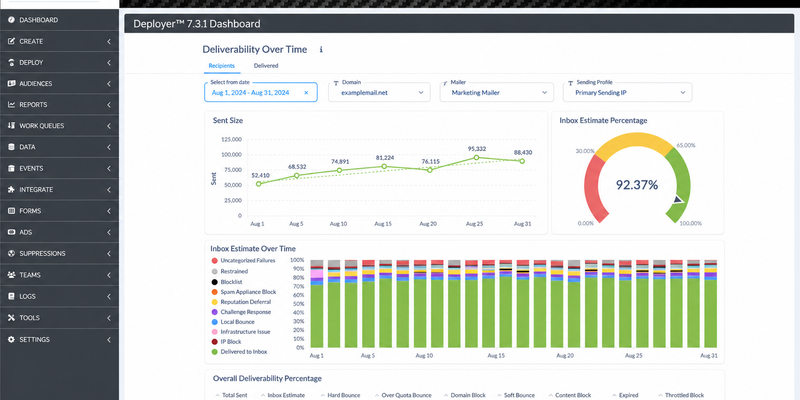Sort by the Throttled Block column header
Screen dimensions: 800x400
tap(681, 395)
